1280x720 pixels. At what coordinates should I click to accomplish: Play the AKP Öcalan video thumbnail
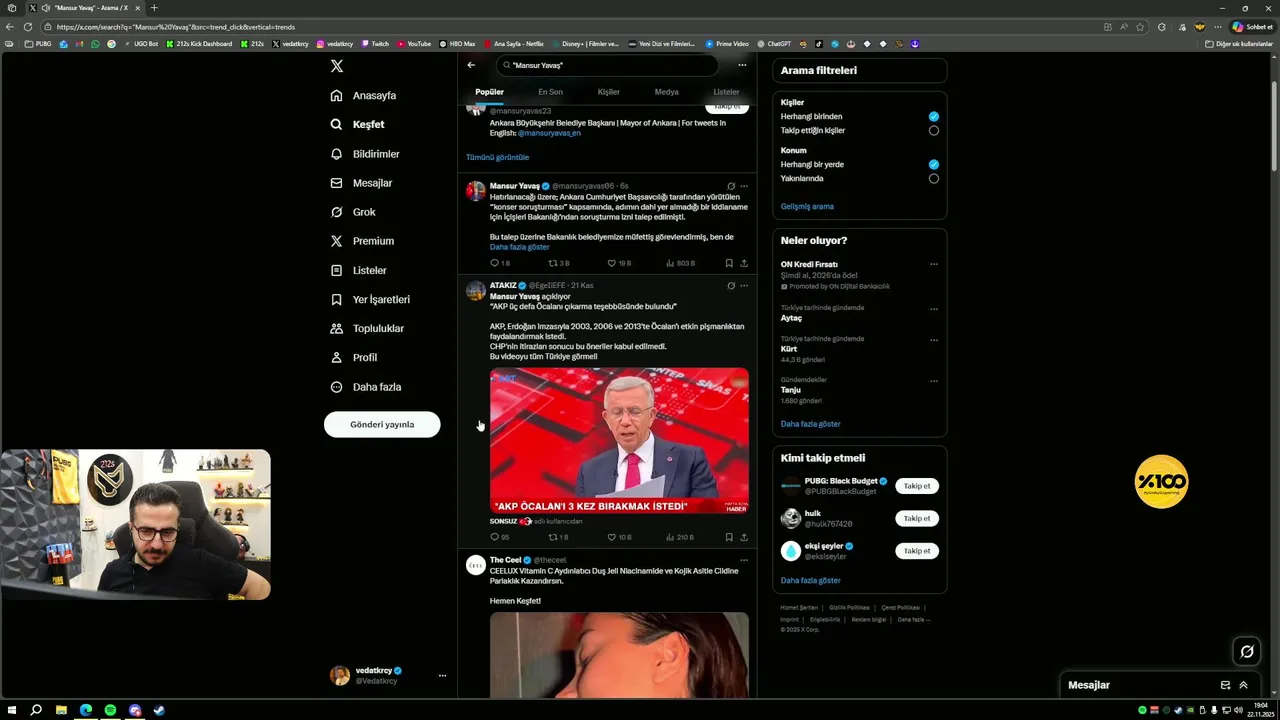tap(619, 441)
